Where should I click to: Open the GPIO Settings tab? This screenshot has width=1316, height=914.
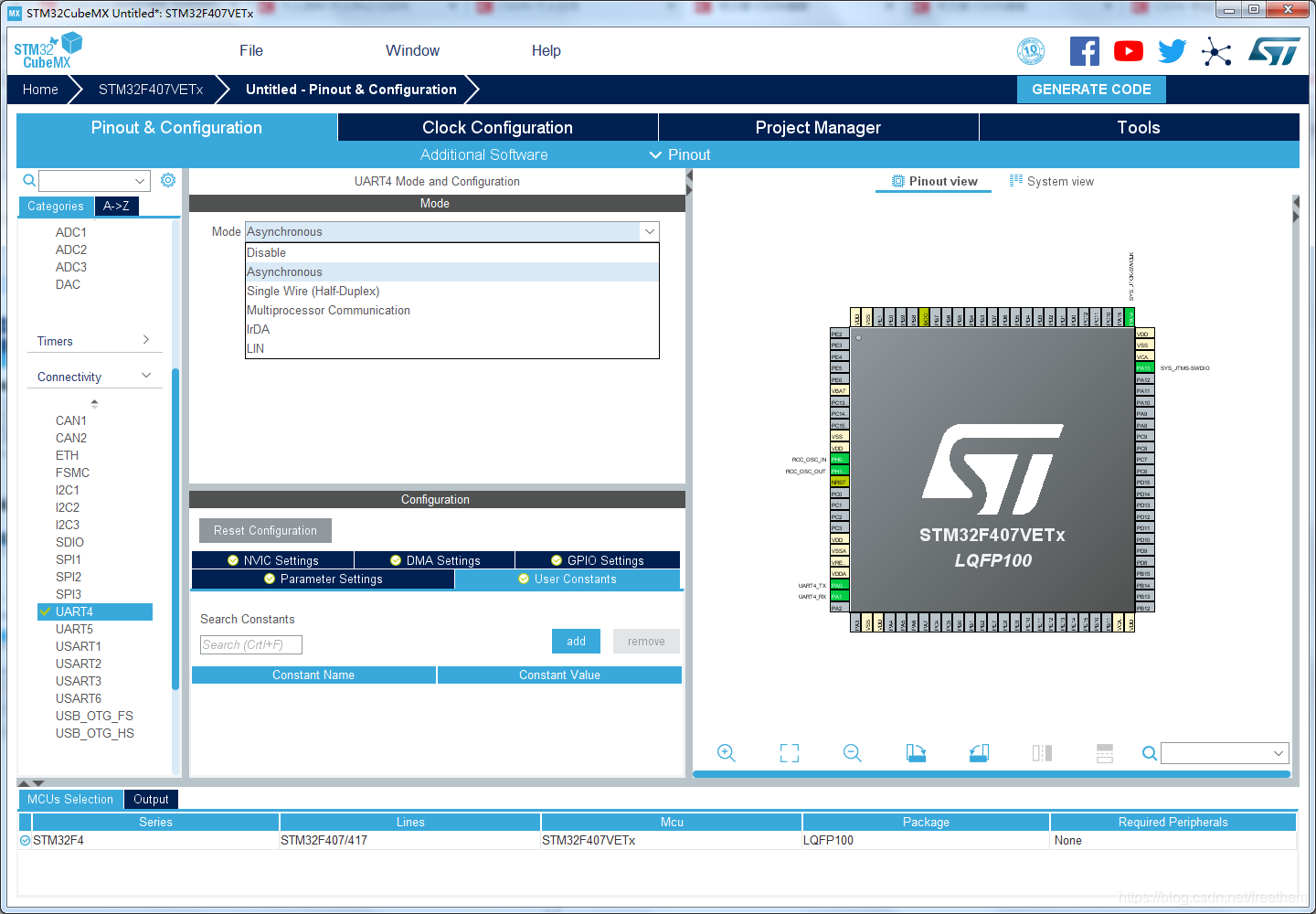click(x=597, y=560)
